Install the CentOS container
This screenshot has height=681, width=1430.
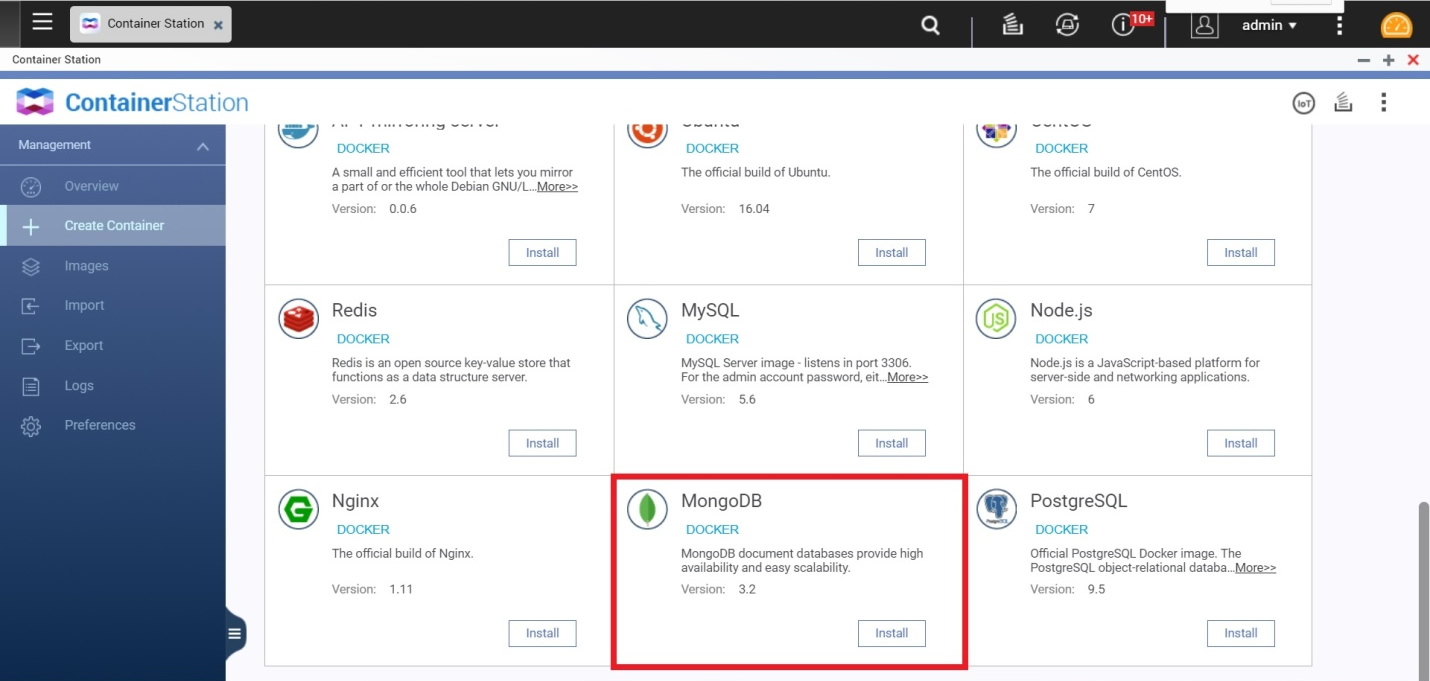[1240, 253]
